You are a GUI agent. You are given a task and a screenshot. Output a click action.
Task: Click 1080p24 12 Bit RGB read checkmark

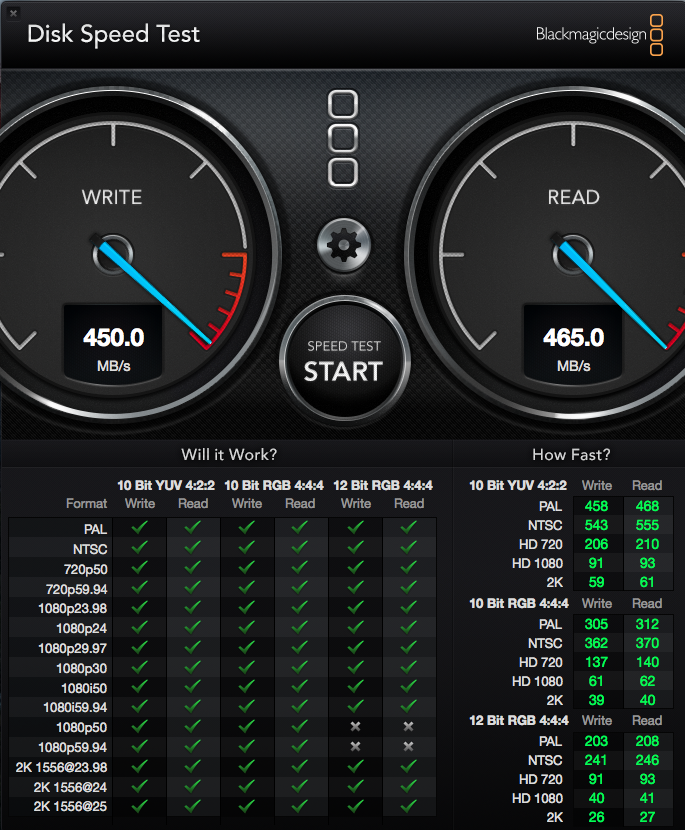(x=408, y=627)
